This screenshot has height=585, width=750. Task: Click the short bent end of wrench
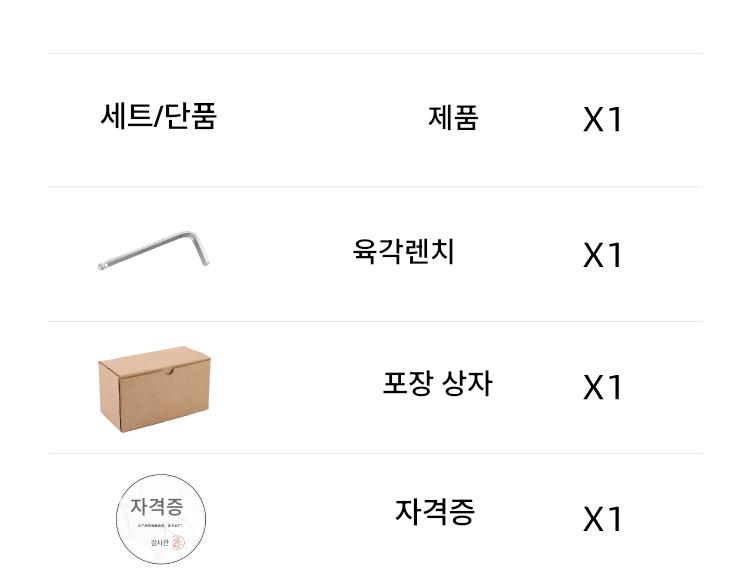pyautogui.click(x=201, y=250)
